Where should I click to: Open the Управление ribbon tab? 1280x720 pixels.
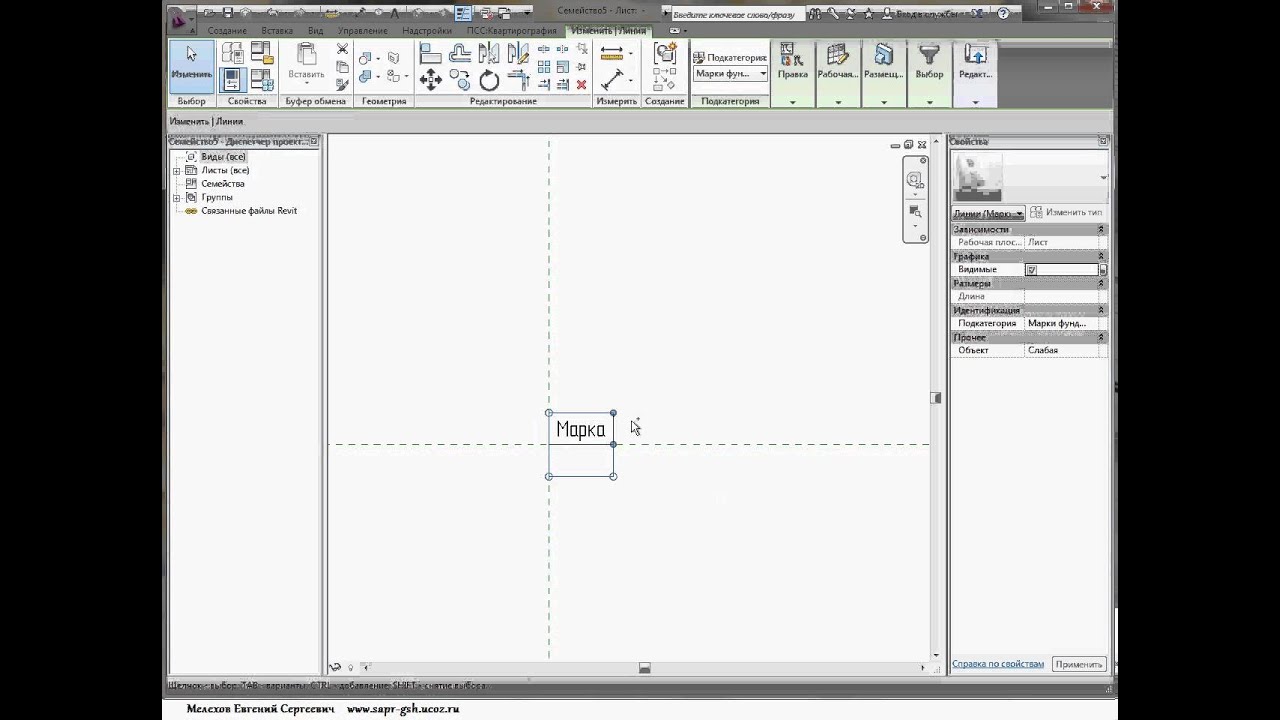[x=362, y=31]
